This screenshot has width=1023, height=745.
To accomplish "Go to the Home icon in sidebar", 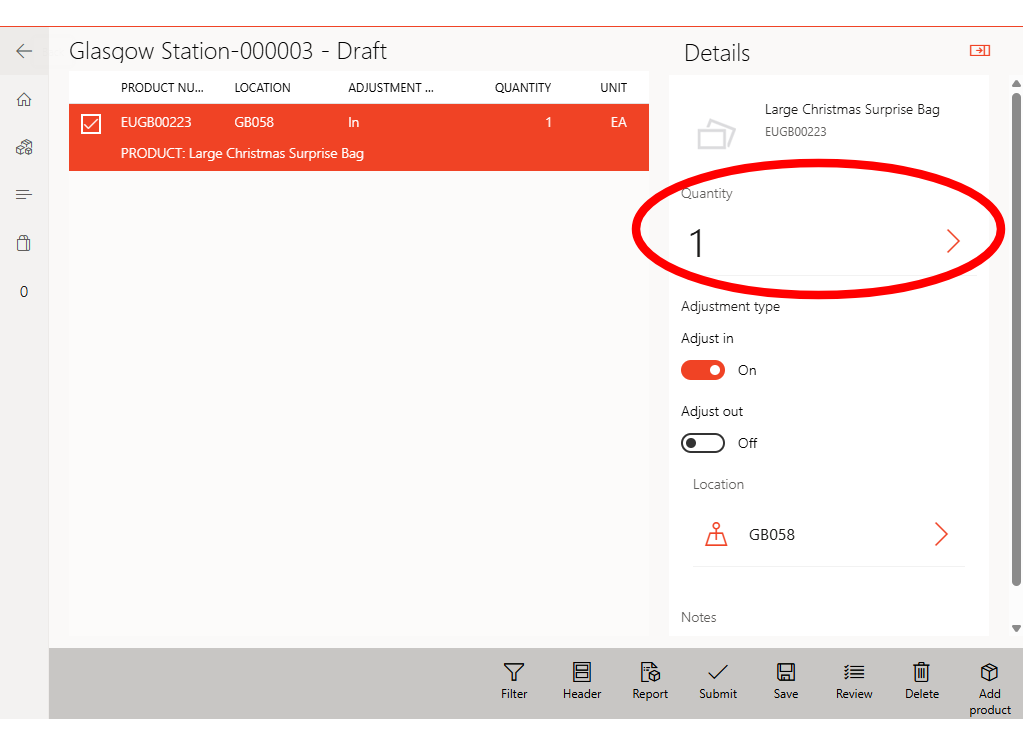I will (24, 99).
